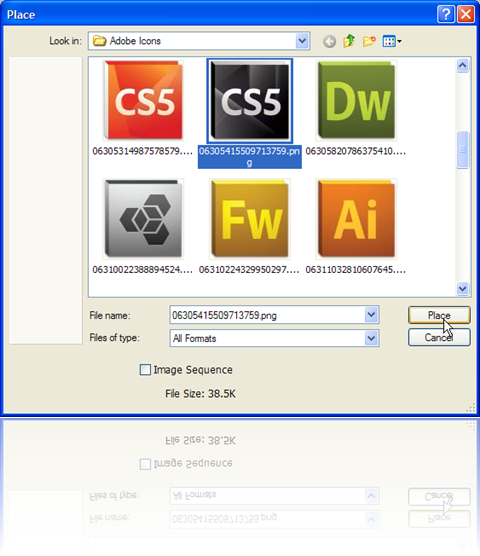Click file name 06310224329950297

(x=249, y=270)
